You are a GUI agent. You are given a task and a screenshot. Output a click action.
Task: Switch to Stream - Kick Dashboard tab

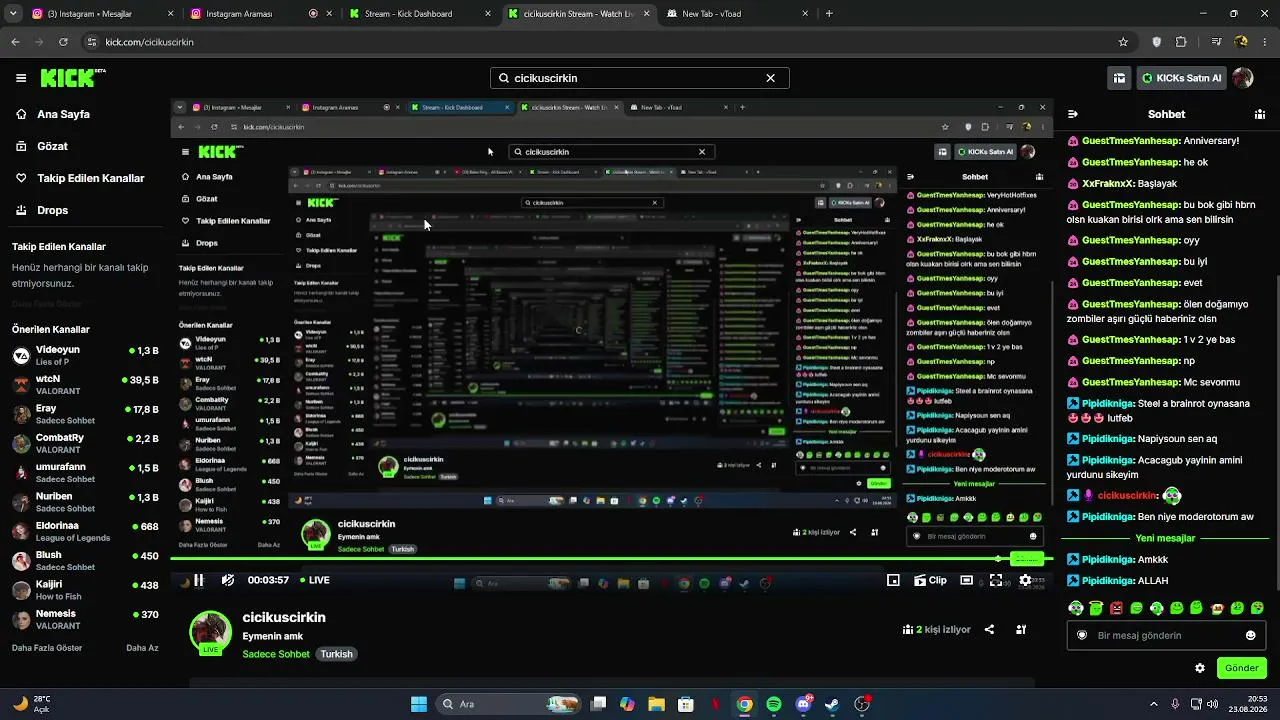[x=420, y=14]
